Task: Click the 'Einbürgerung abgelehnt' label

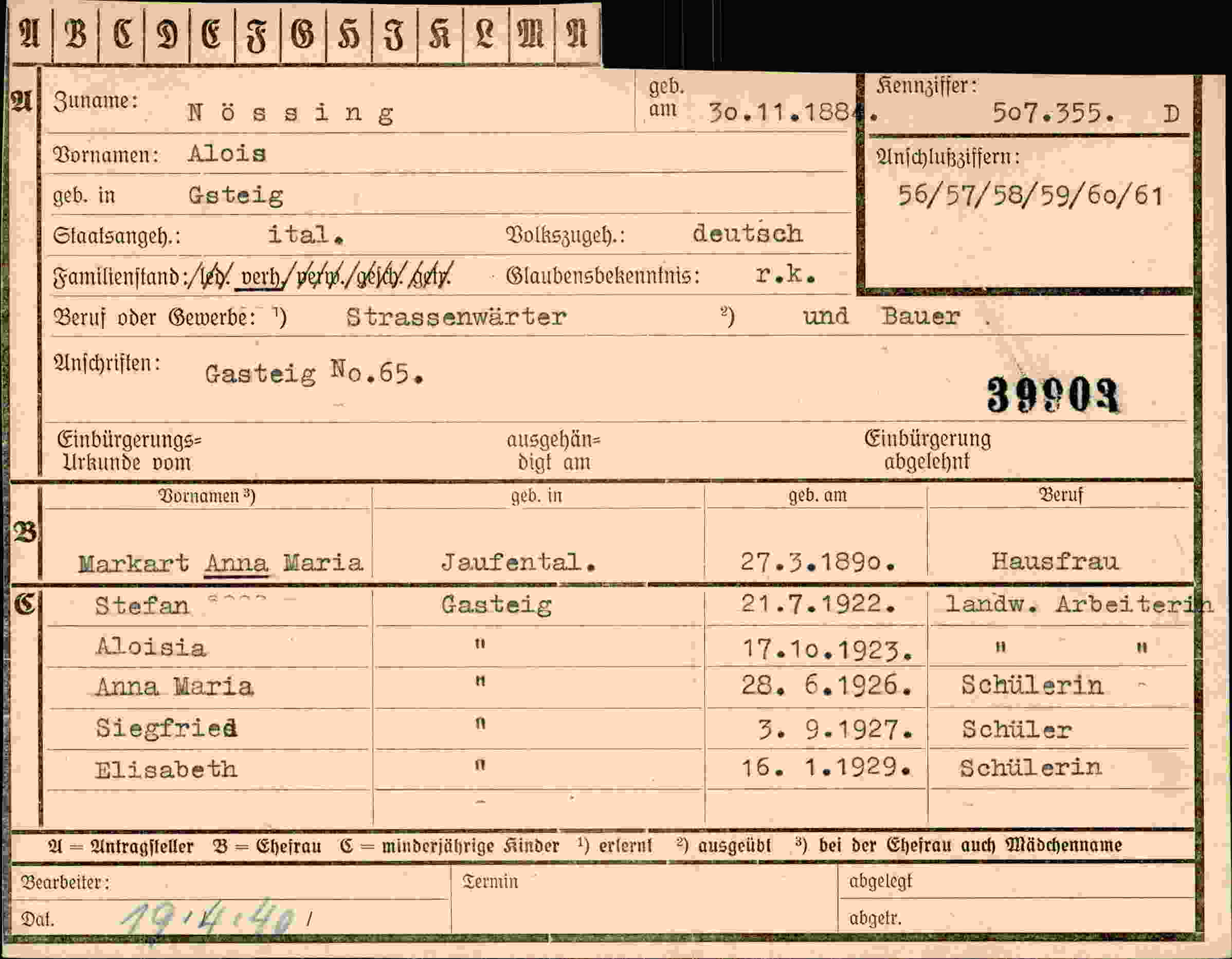Action: 928,450
